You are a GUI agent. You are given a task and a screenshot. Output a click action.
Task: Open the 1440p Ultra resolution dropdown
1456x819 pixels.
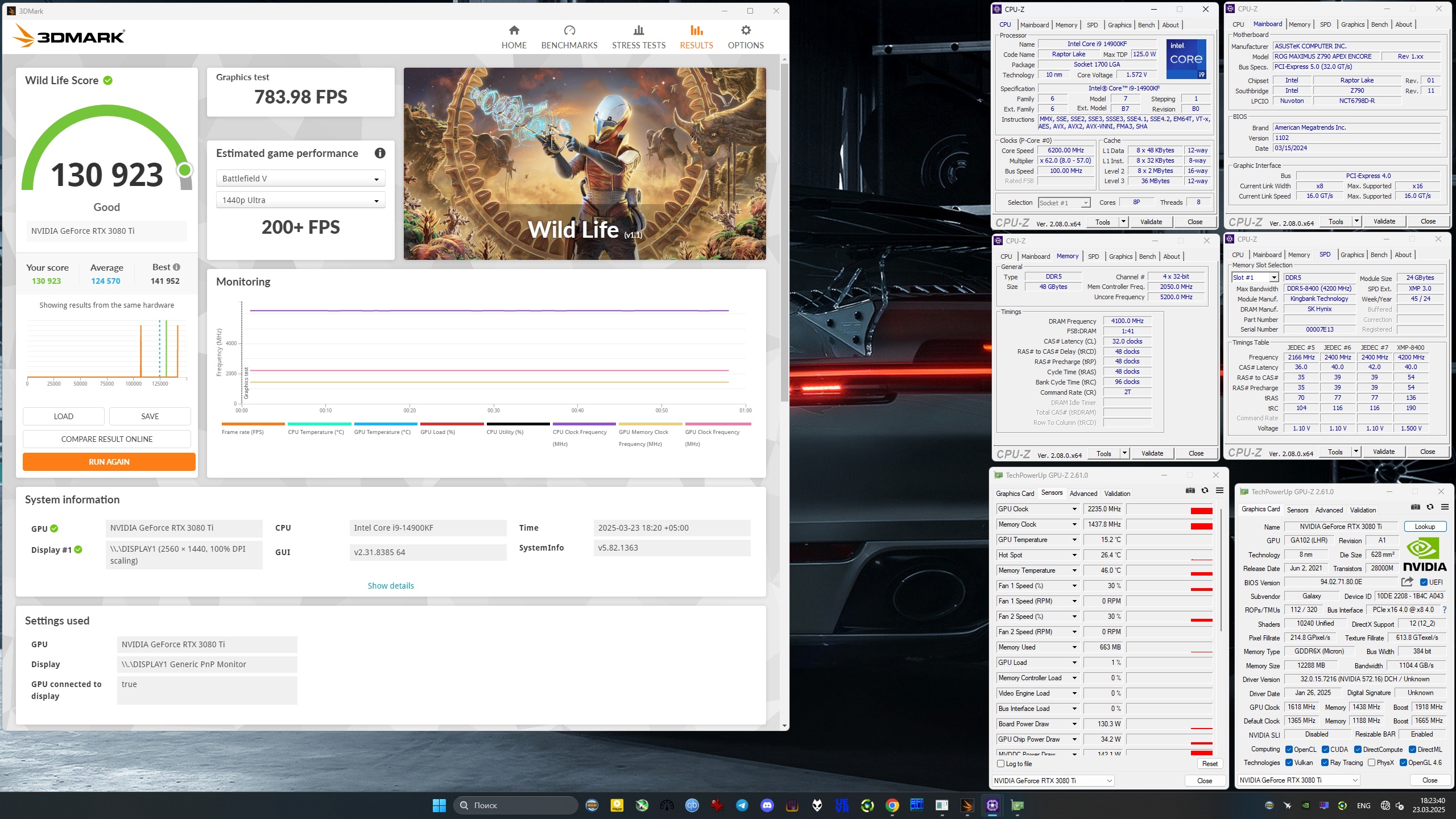click(300, 200)
